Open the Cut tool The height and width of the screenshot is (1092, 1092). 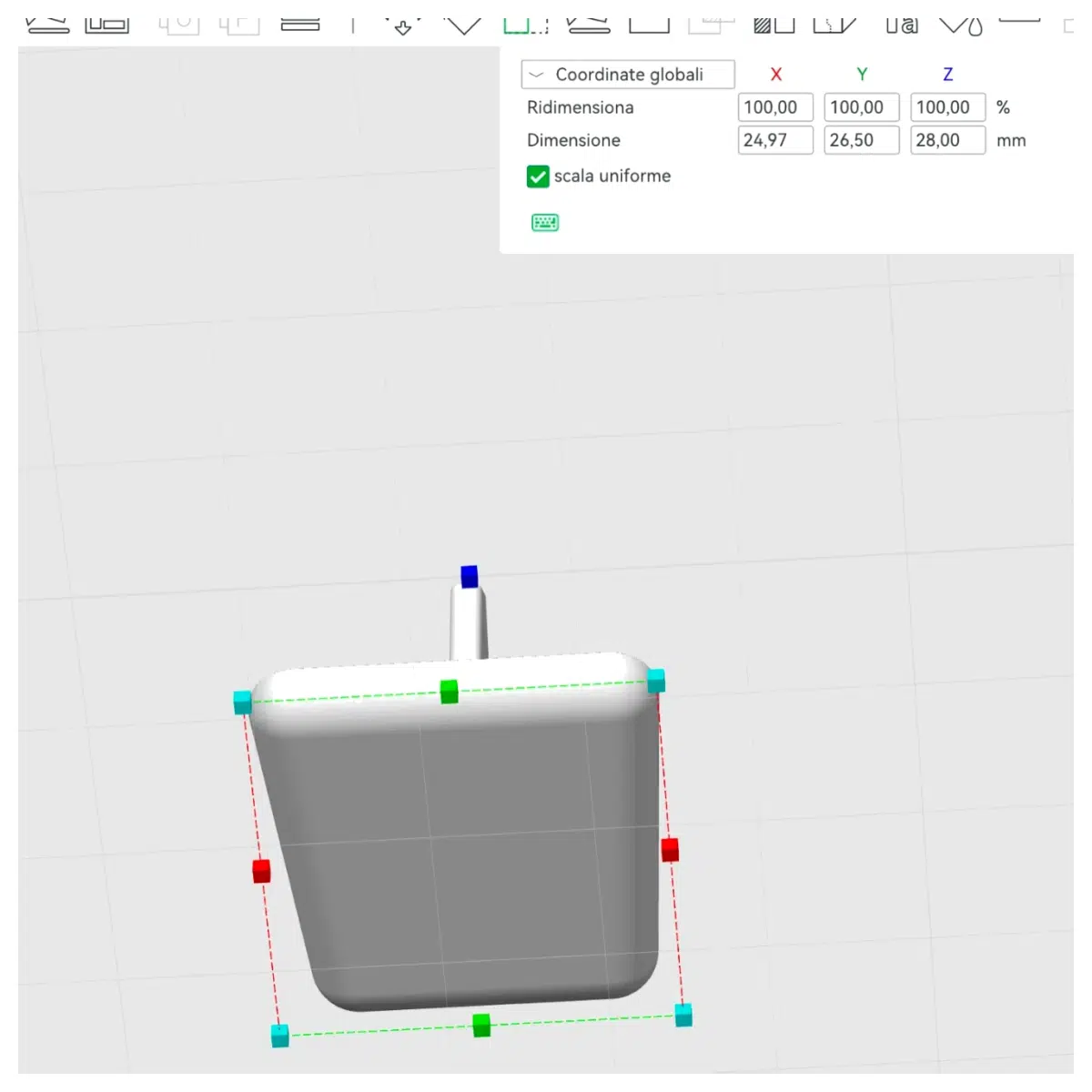pos(649,25)
